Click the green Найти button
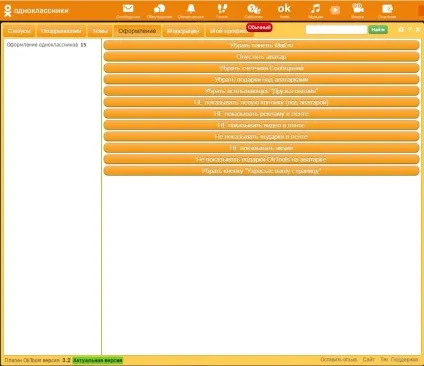Viewport: 424px width, 366px height. click(378, 30)
